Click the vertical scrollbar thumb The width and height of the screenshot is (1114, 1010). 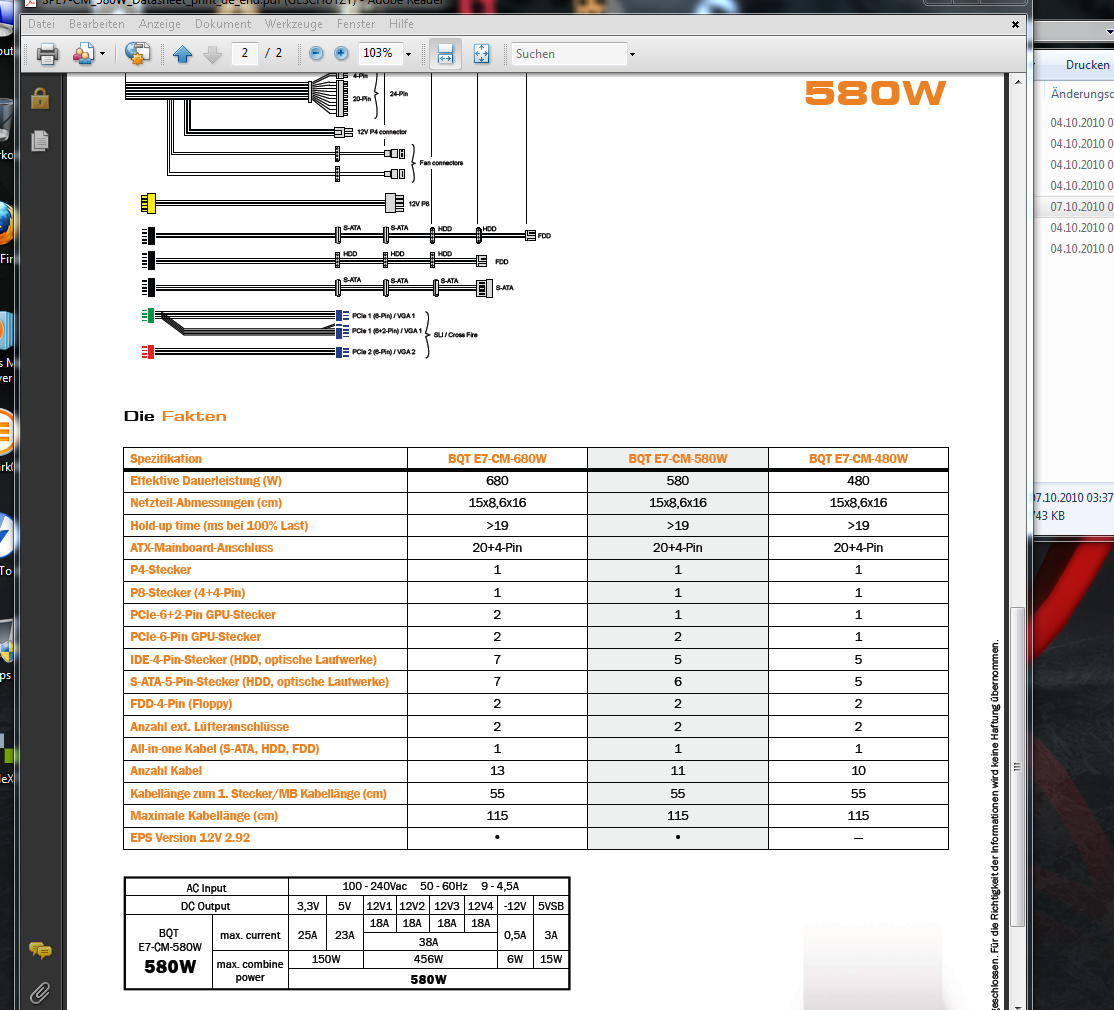point(1018,767)
